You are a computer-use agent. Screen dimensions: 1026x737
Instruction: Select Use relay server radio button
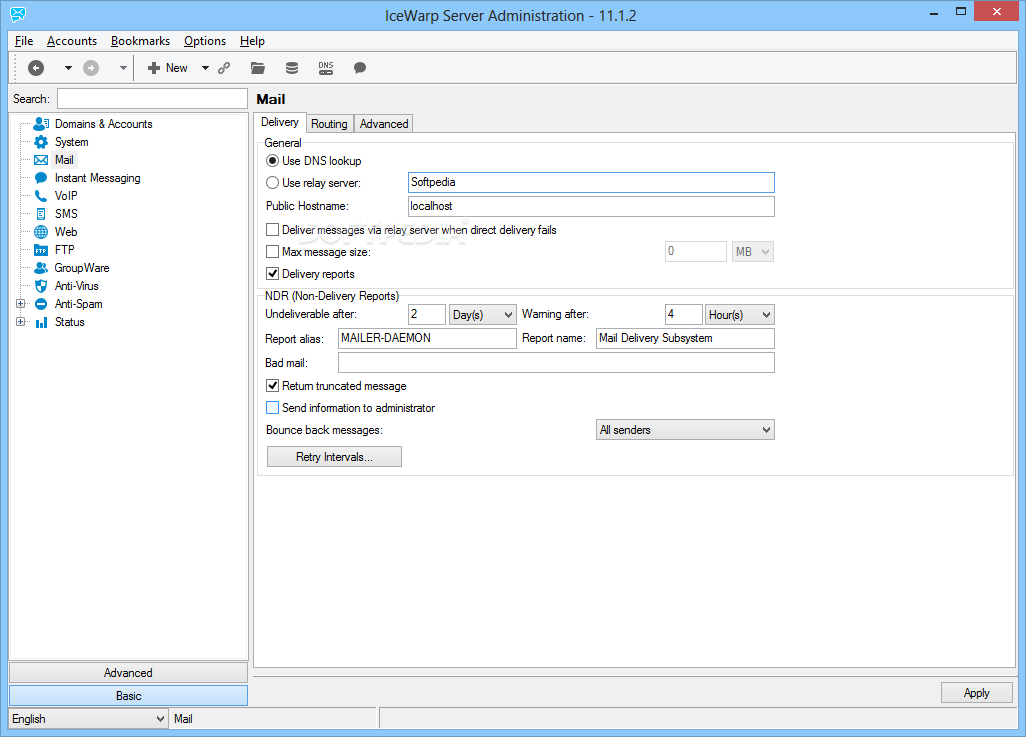tap(272, 183)
